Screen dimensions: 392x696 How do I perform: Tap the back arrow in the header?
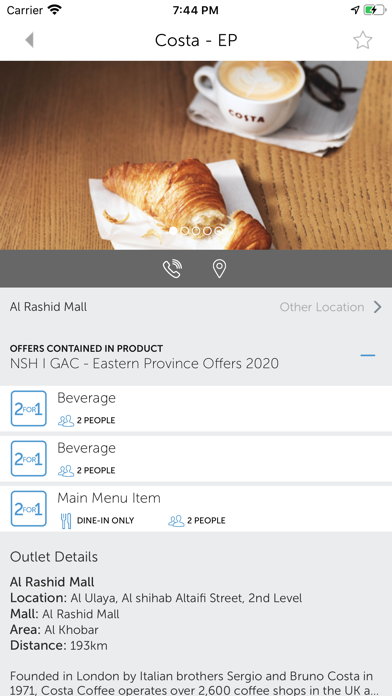[29, 40]
